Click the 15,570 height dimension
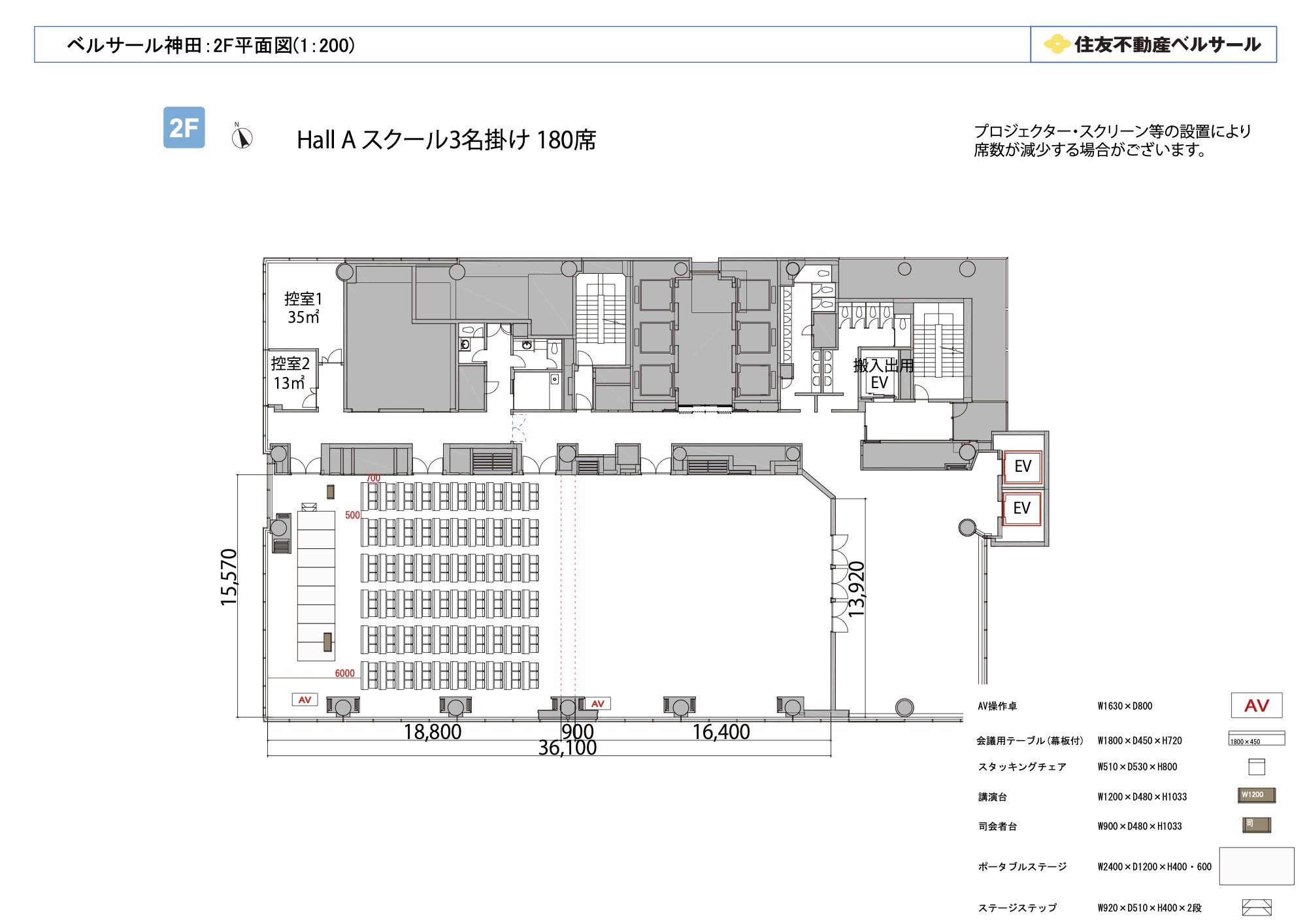Image resolution: width=1307 pixels, height=924 pixels. tap(229, 577)
